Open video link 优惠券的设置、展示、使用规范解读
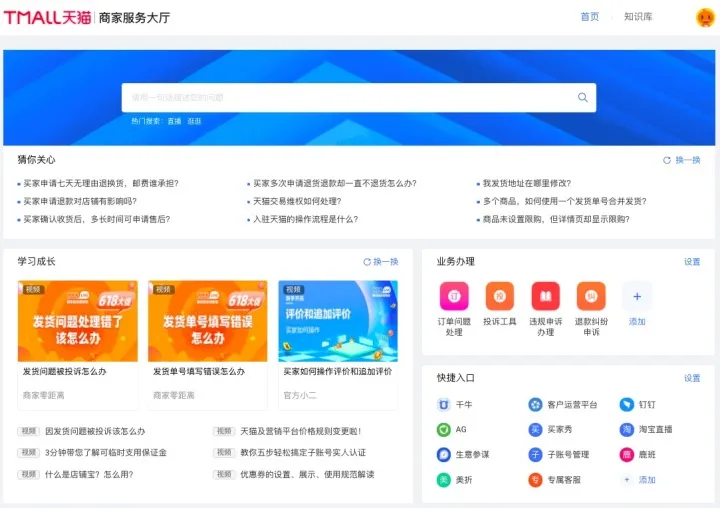 pos(307,474)
